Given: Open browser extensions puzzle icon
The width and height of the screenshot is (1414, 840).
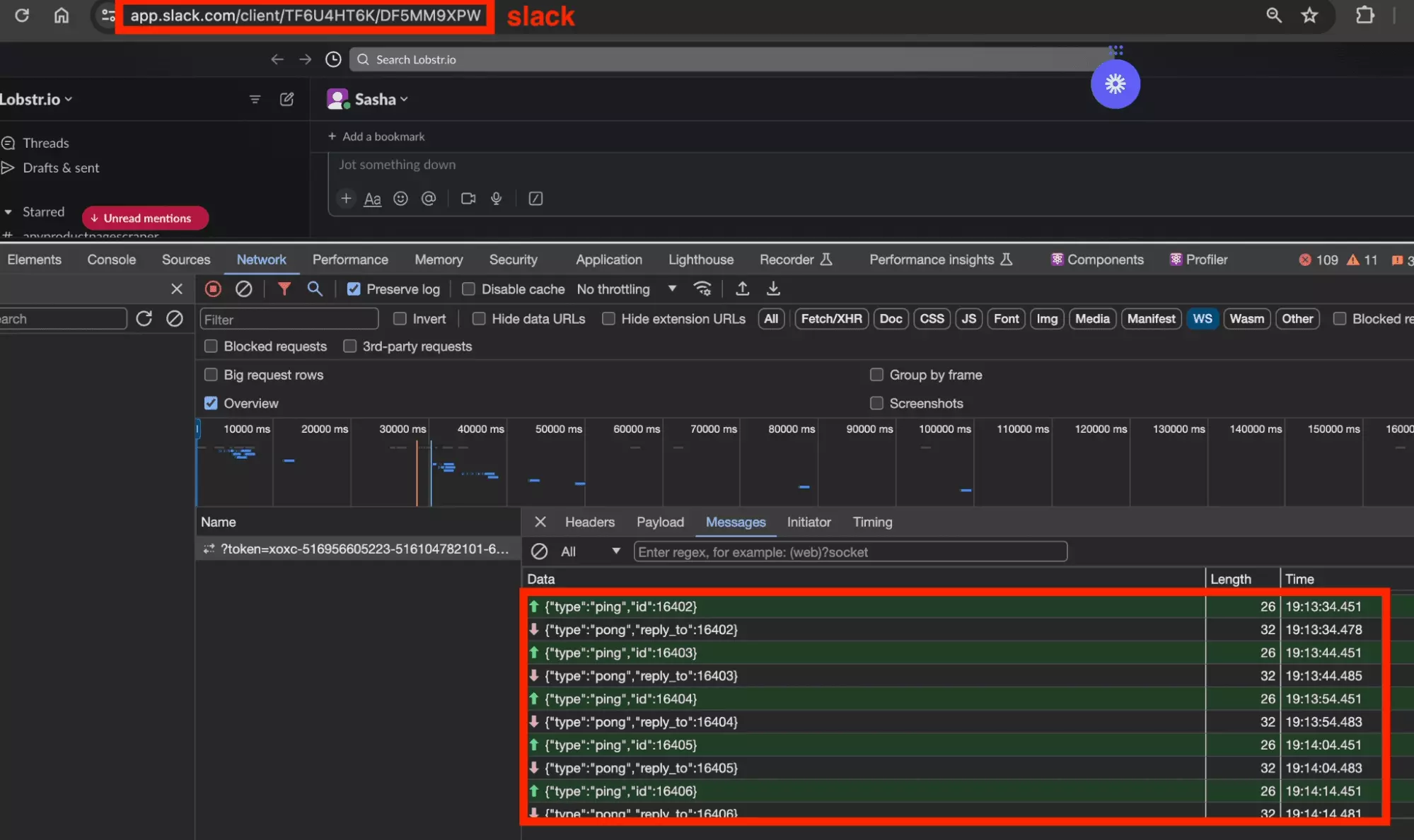Looking at the screenshot, I should coord(1364,15).
